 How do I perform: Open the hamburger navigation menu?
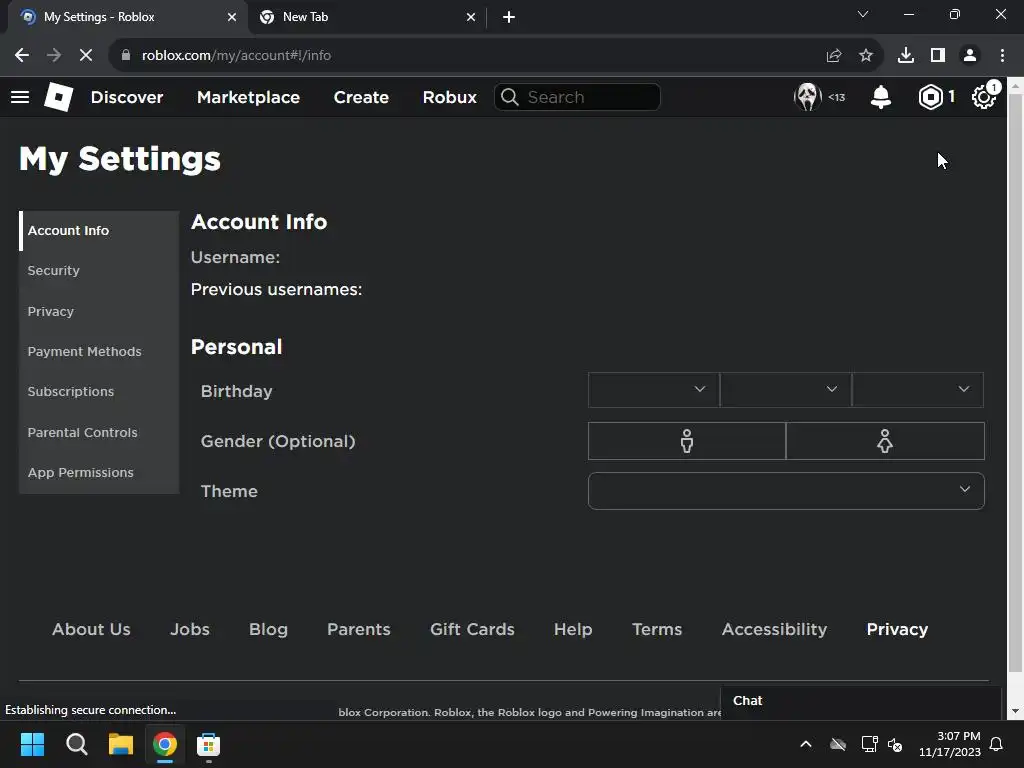point(20,97)
